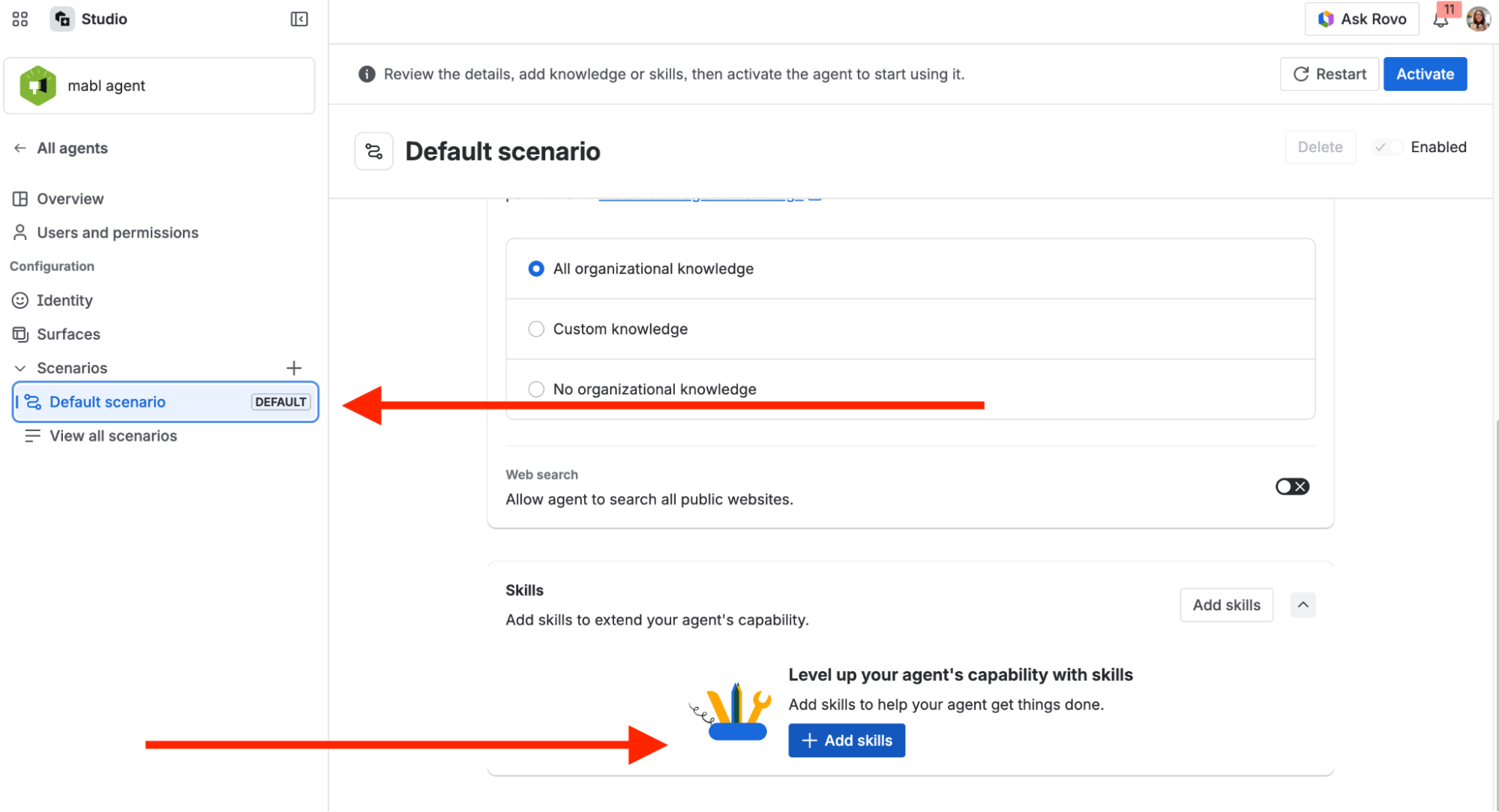Select Custom knowledge radio option
Screen dimensions: 1499x812
[536, 329]
